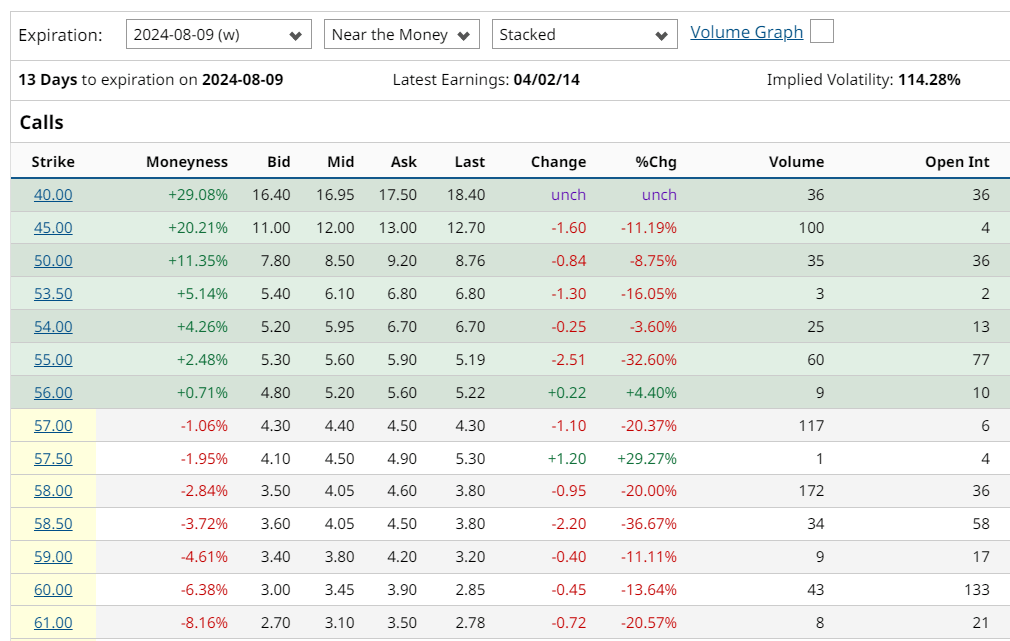This screenshot has width=1010, height=641.
Task: Open the Stacked view dropdown
Action: 584,33
